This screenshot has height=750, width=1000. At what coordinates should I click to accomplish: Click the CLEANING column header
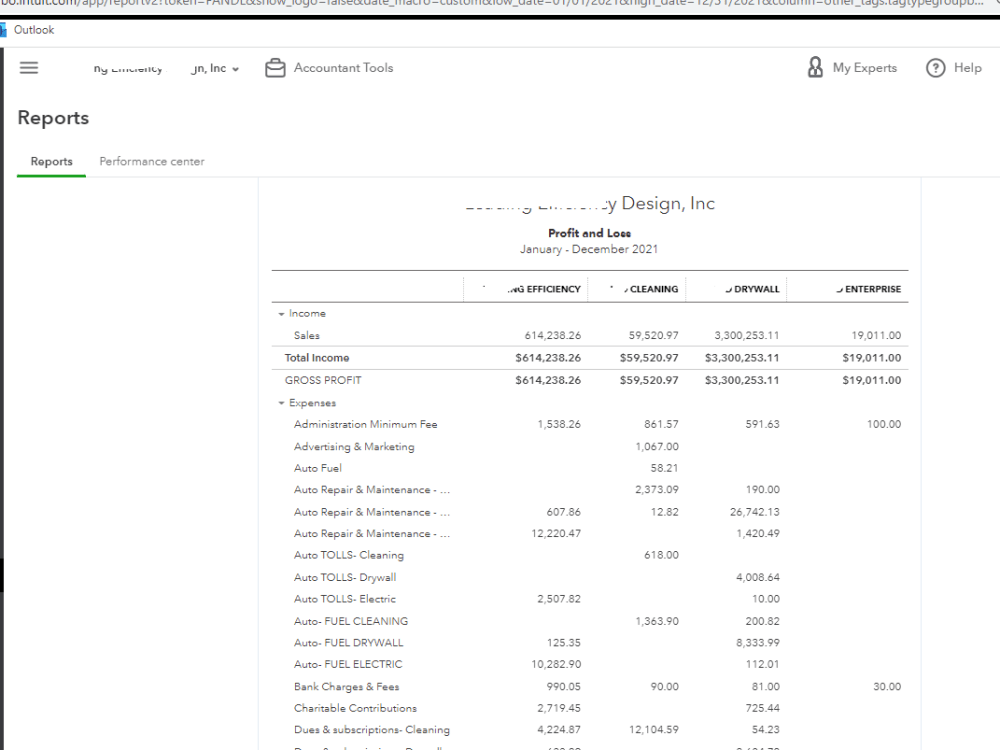(651, 289)
